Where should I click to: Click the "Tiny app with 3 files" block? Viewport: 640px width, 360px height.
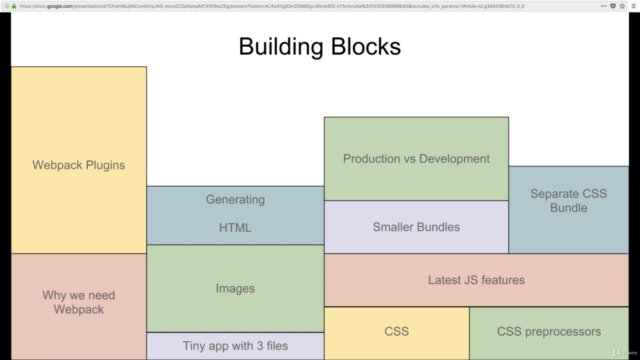(x=236, y=346)
